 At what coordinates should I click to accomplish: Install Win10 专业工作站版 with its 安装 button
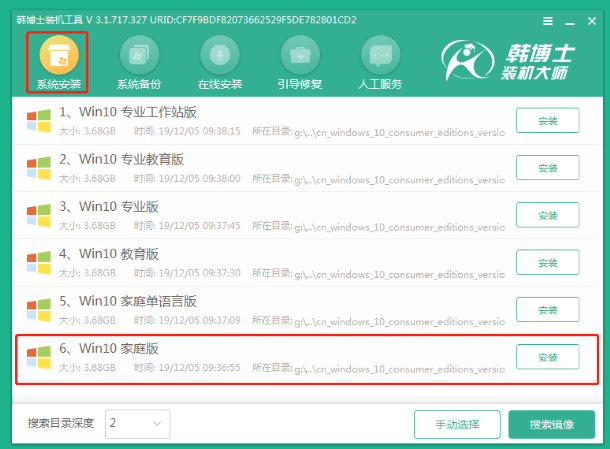click(x=547, y=120)
